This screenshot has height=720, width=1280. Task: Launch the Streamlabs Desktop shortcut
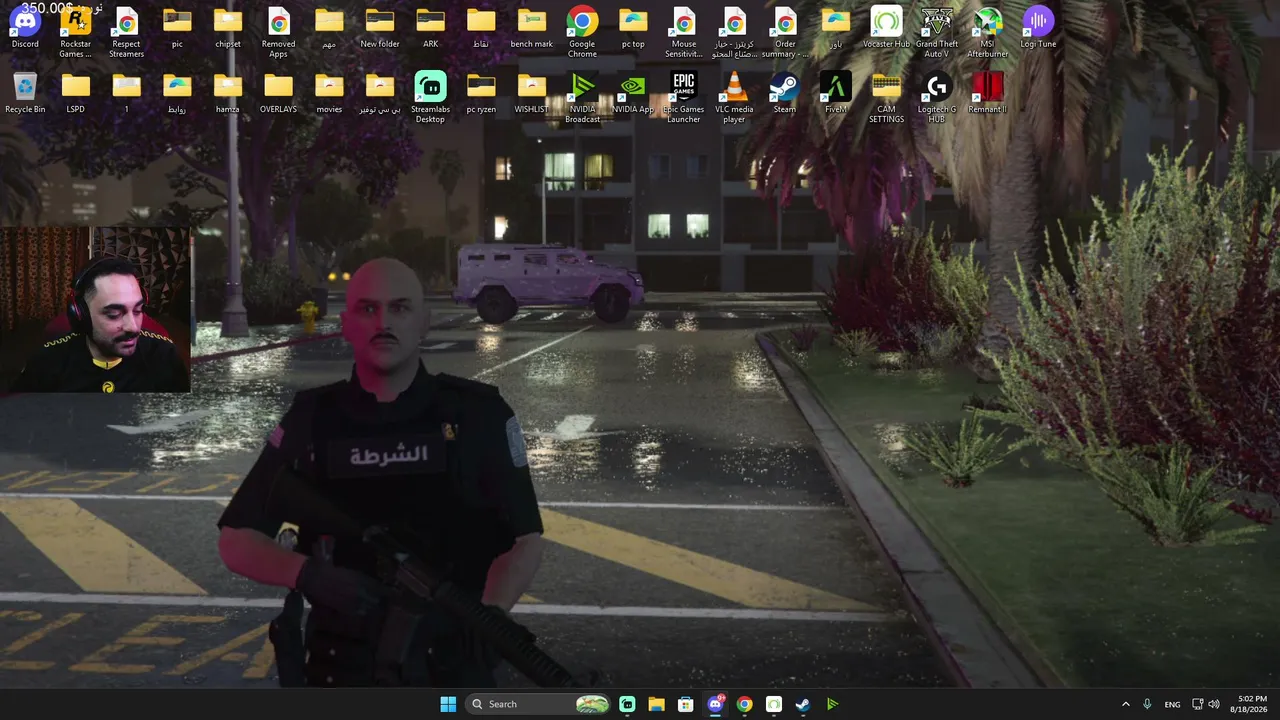[x=430, y=97]
